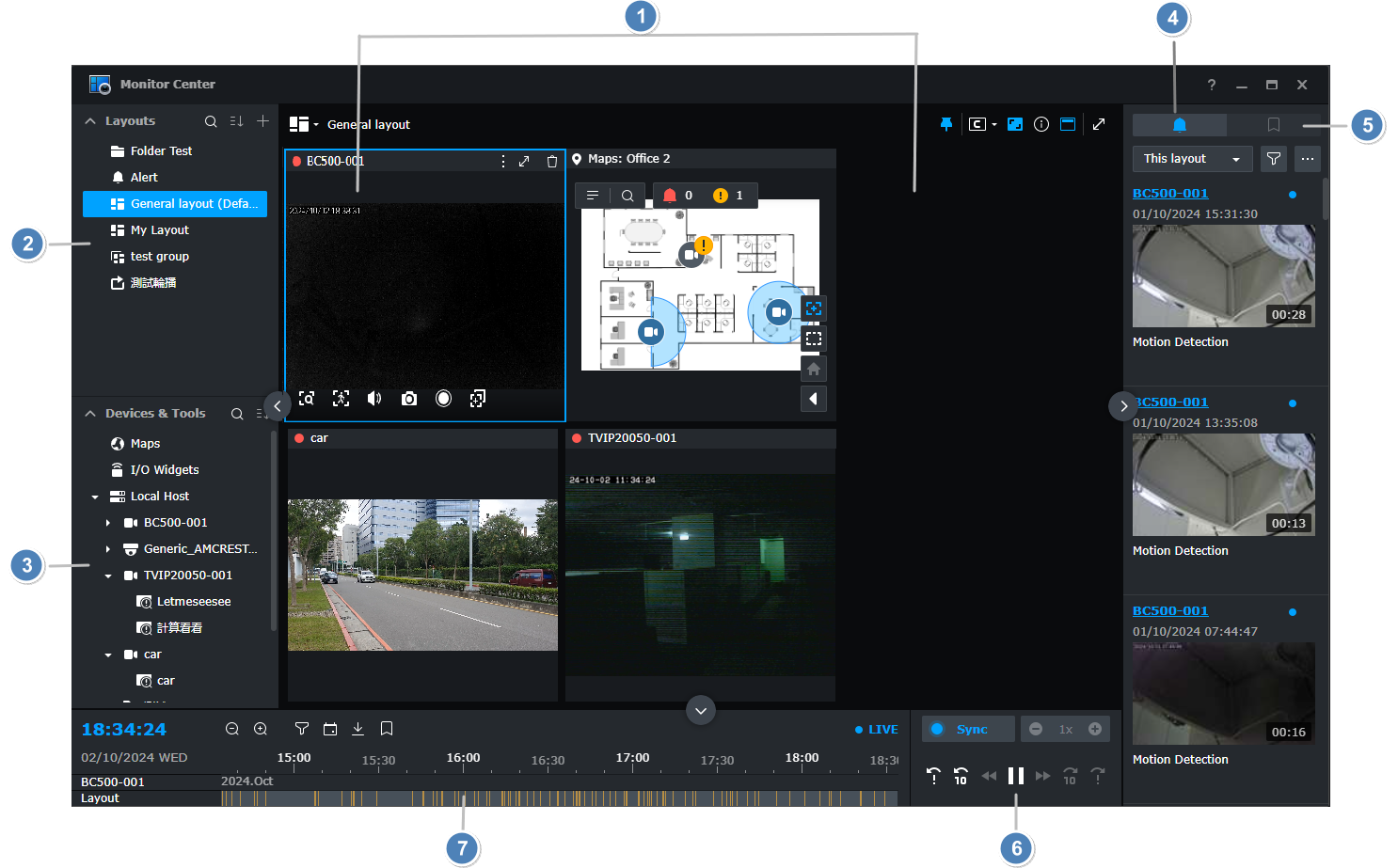The image size is (1398, 868).
Task: Remove BC500-001 from layout with trash icon
Action: click(x=552, y=162)
